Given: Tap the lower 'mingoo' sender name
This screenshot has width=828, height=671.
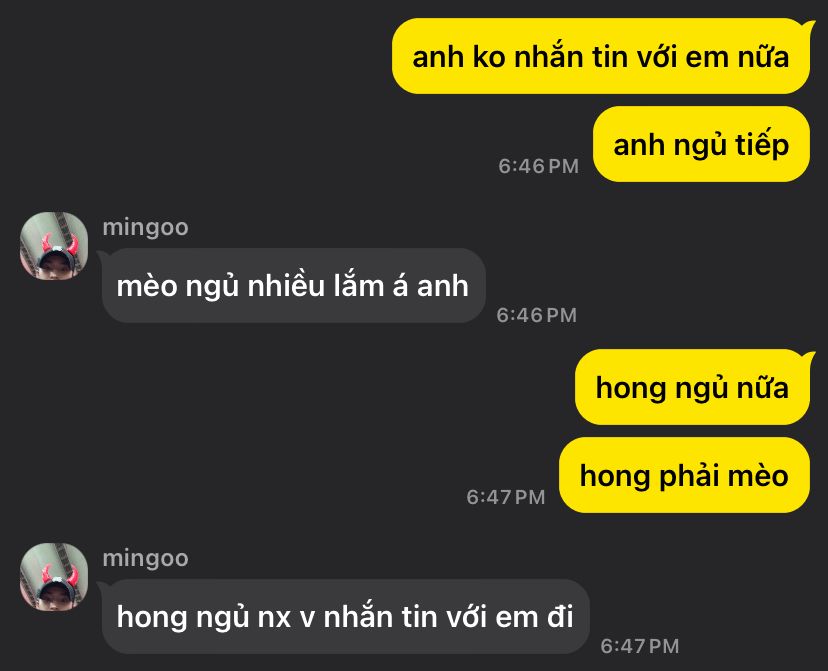Looking at the screenshot, I should point(146,559).
